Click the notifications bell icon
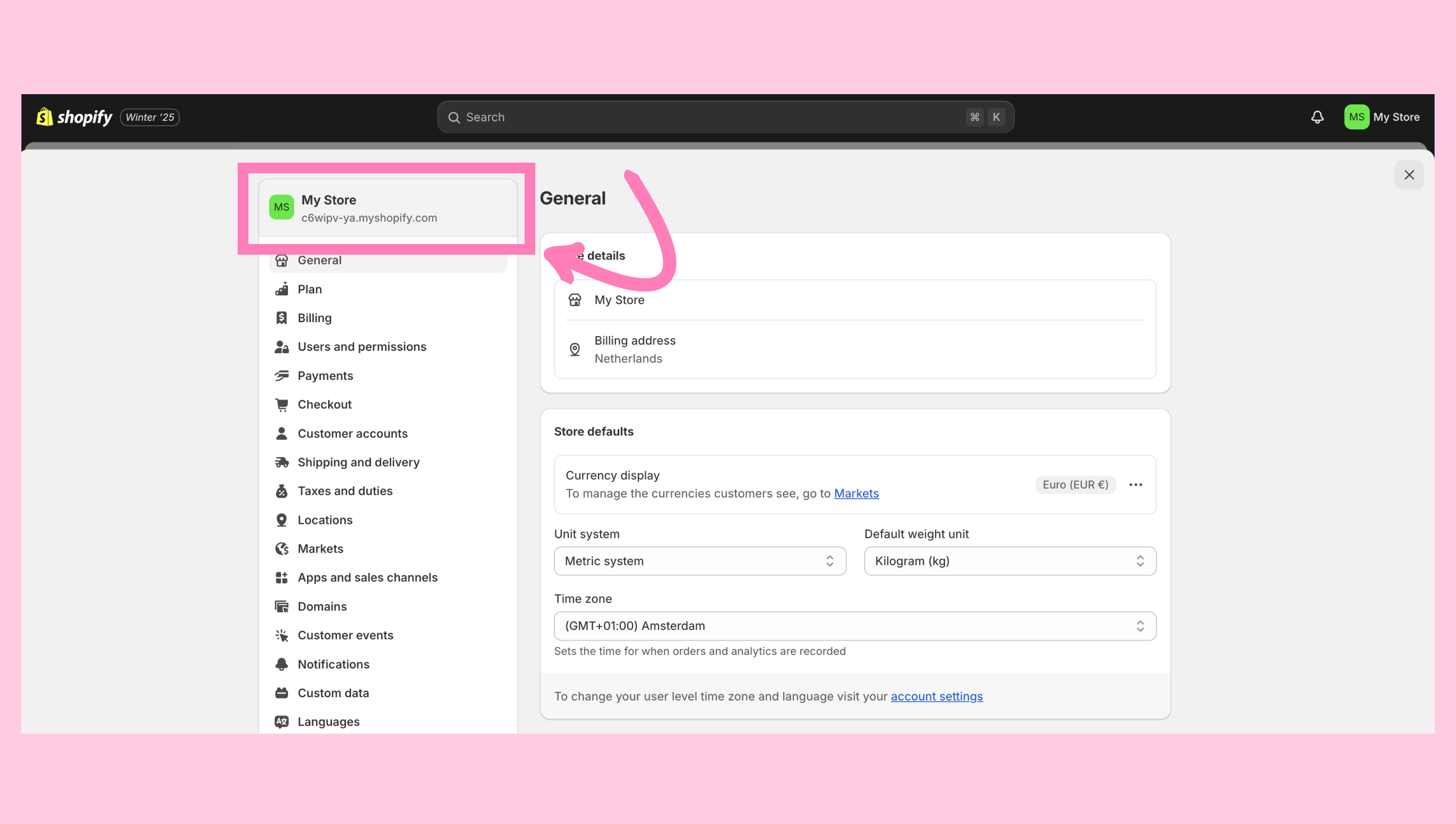The image size is (1456, 824). [x=1317, y=117]
